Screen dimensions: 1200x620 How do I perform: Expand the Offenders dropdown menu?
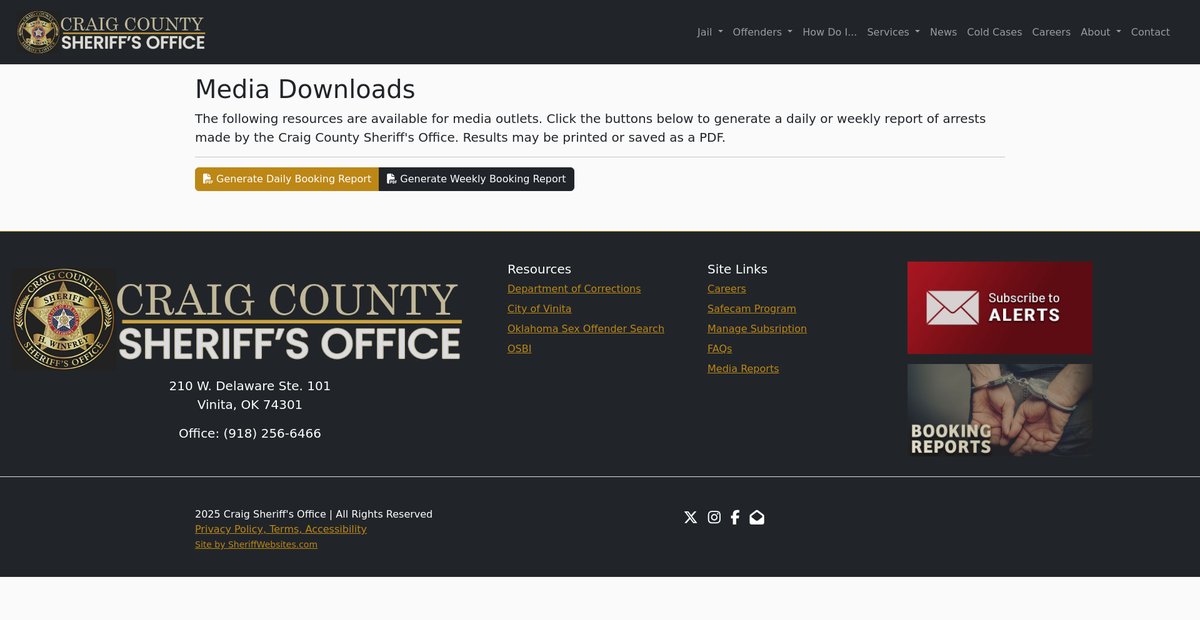click(762, 32)
